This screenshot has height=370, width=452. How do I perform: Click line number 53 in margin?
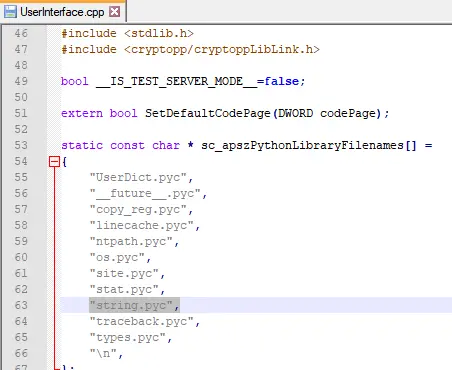(x=21, y=145)
